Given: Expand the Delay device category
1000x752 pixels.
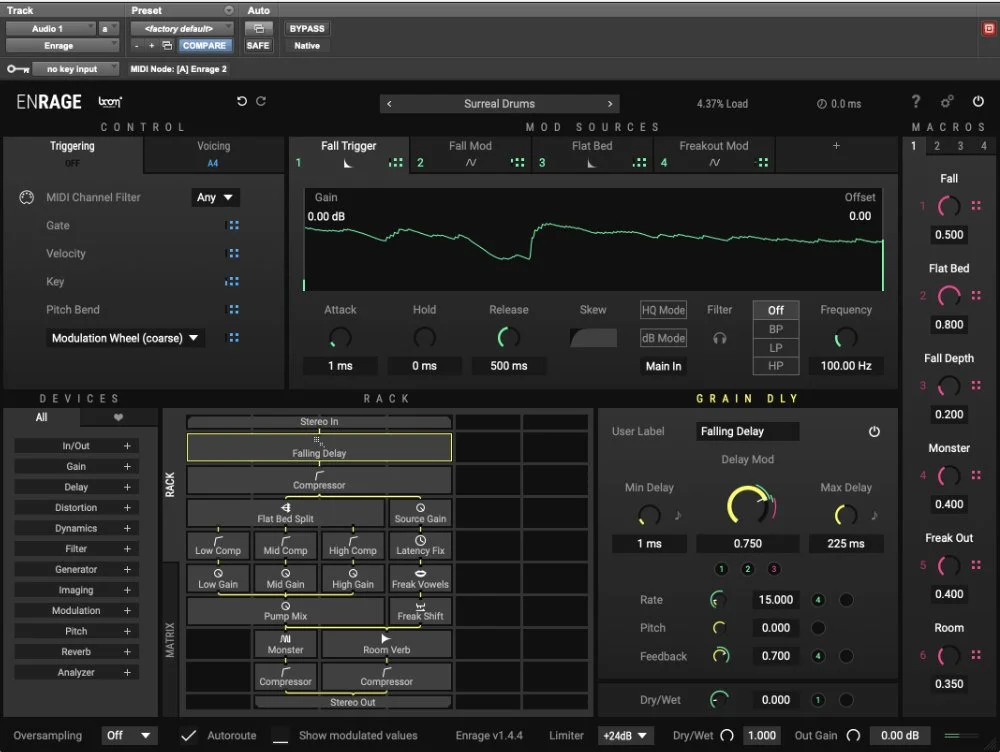Looking at the screenshot, I should [76, 487].
